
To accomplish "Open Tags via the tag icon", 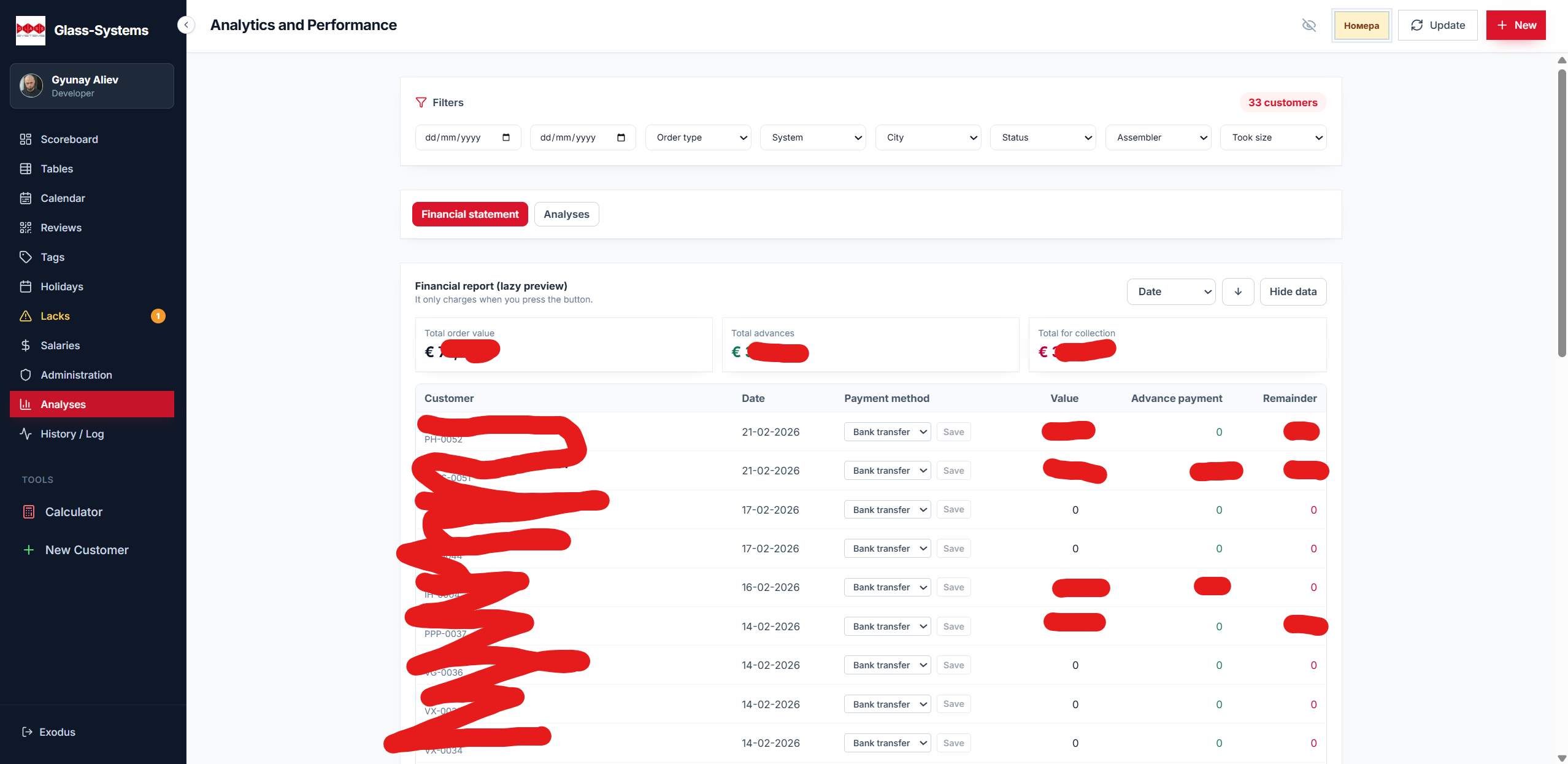I will pos(25,257).
